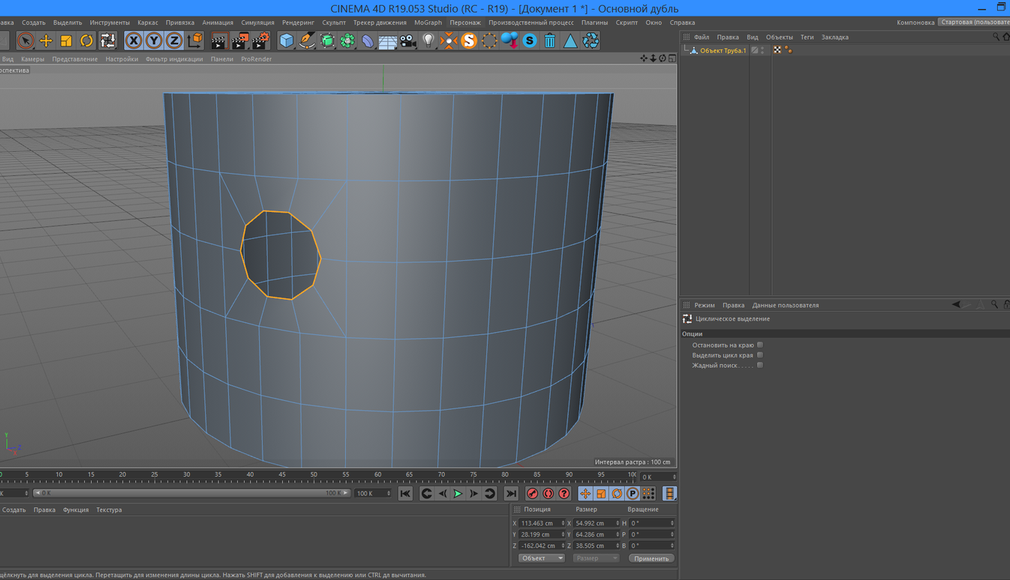Open the Создать menu
The height and width of the screenshot is (580, 1010).
click(33, 23)
